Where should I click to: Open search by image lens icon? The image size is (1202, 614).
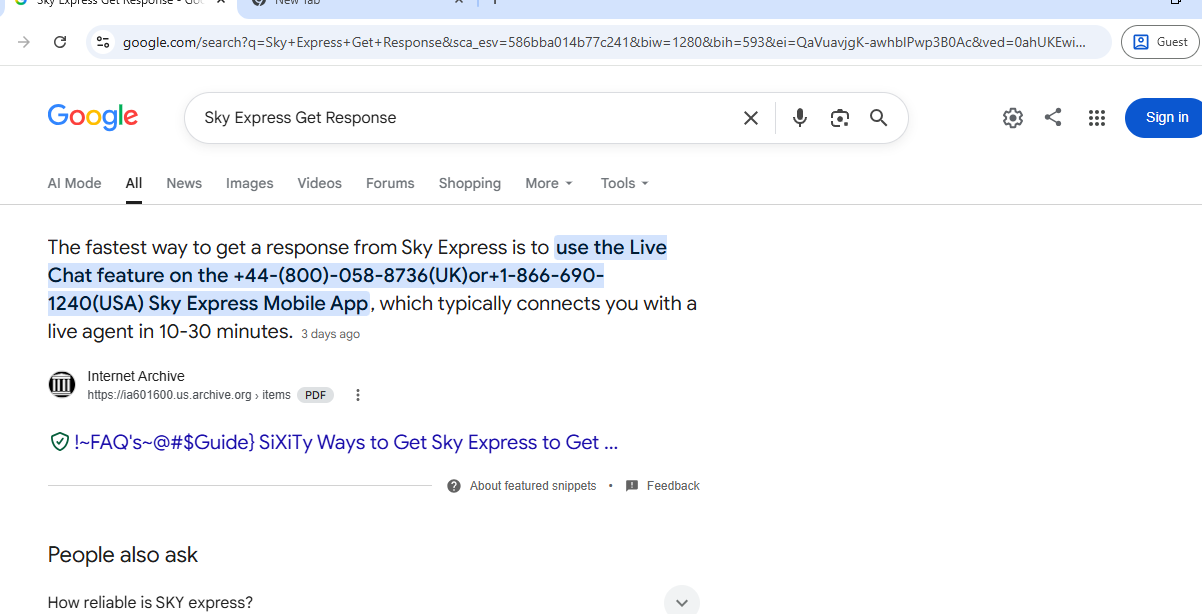[x=840, y=118]
